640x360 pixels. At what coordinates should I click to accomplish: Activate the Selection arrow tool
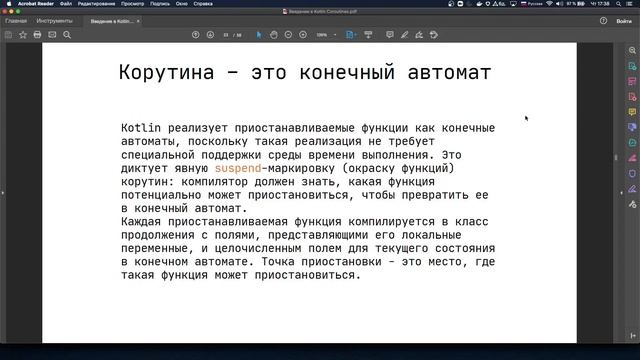pos(259,35)
